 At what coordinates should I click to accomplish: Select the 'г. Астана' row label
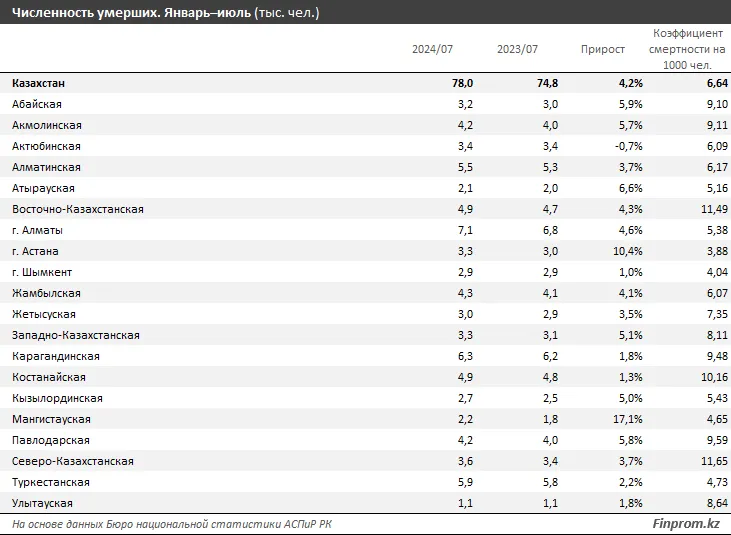pos(39,251)
